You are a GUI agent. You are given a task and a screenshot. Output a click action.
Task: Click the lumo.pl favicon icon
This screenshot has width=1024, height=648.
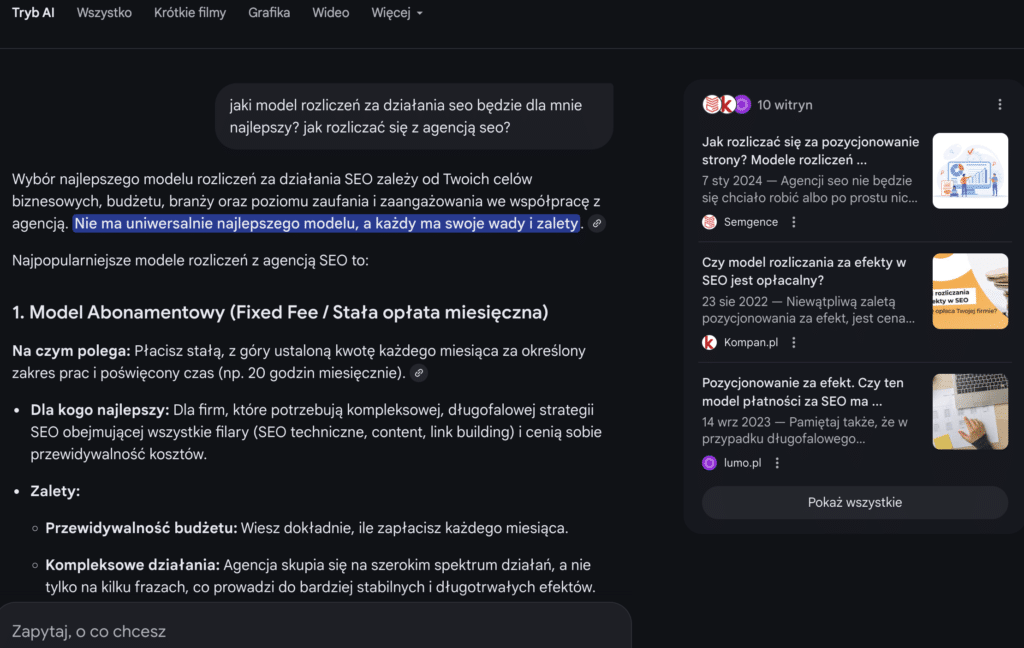[710, 462]
